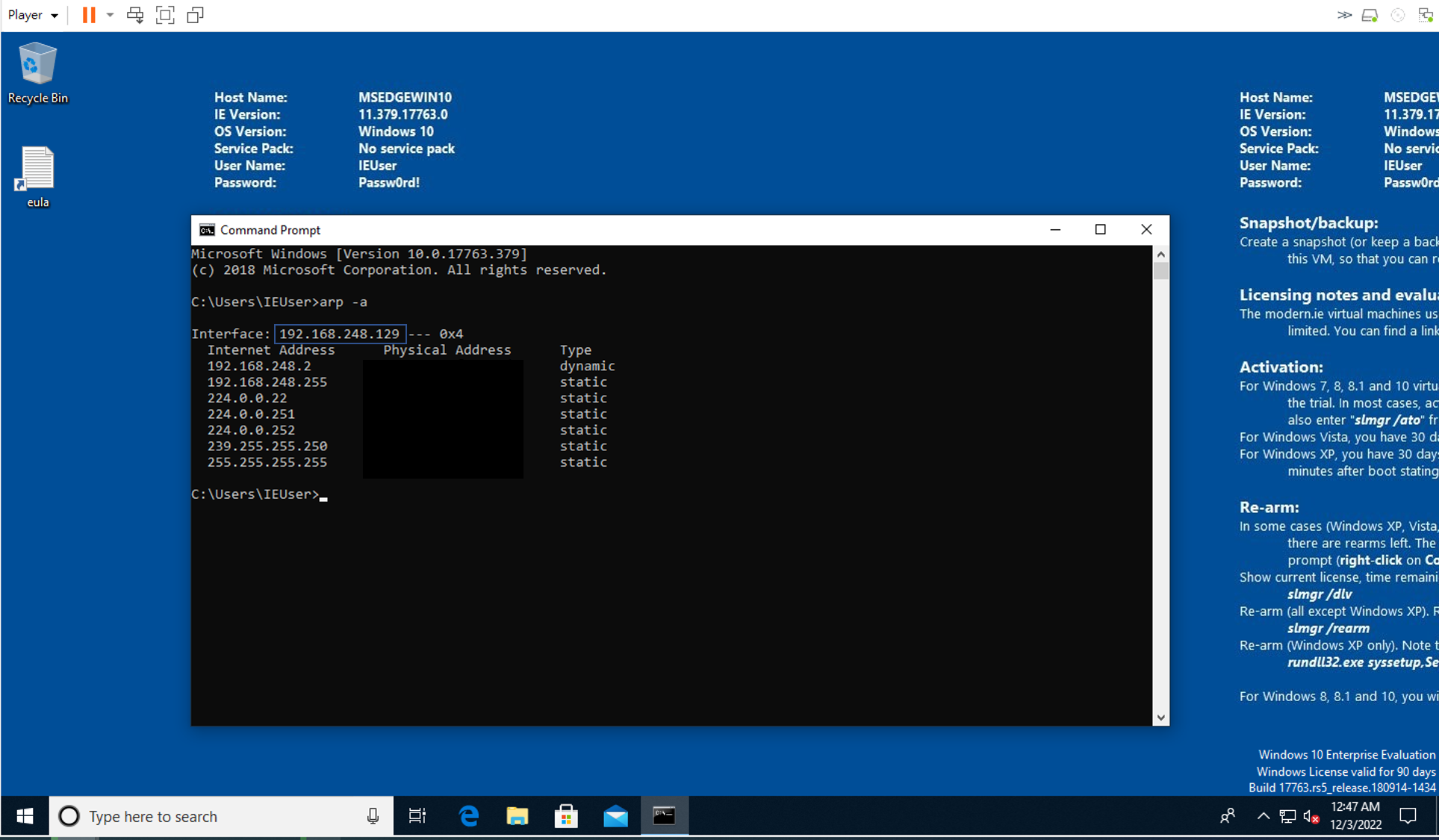Show hidden system tray icons
This screenshot has height=840, width=1439.
1263,816
